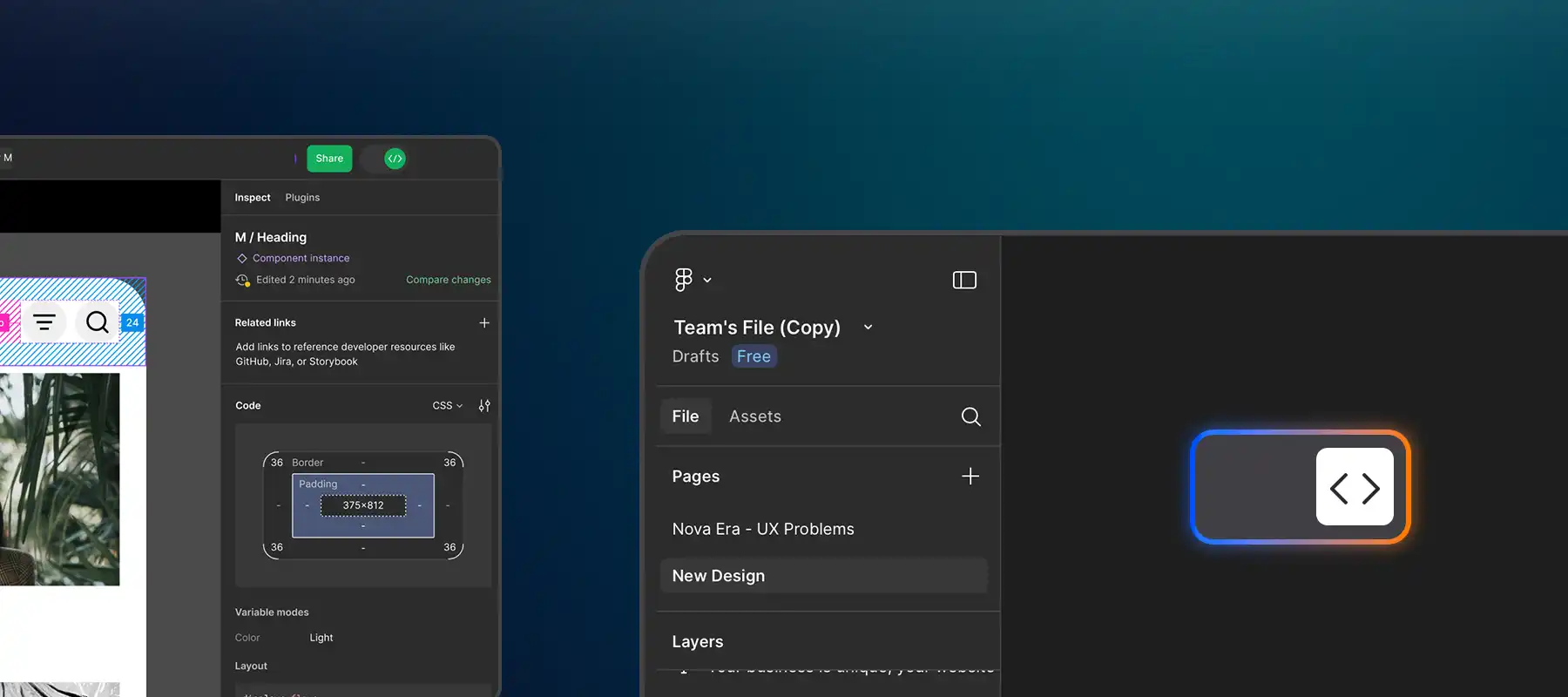Viewport: 1568px width, 697px height.
Task: Select the plant photo thumbnail
Action: (59, 479)
